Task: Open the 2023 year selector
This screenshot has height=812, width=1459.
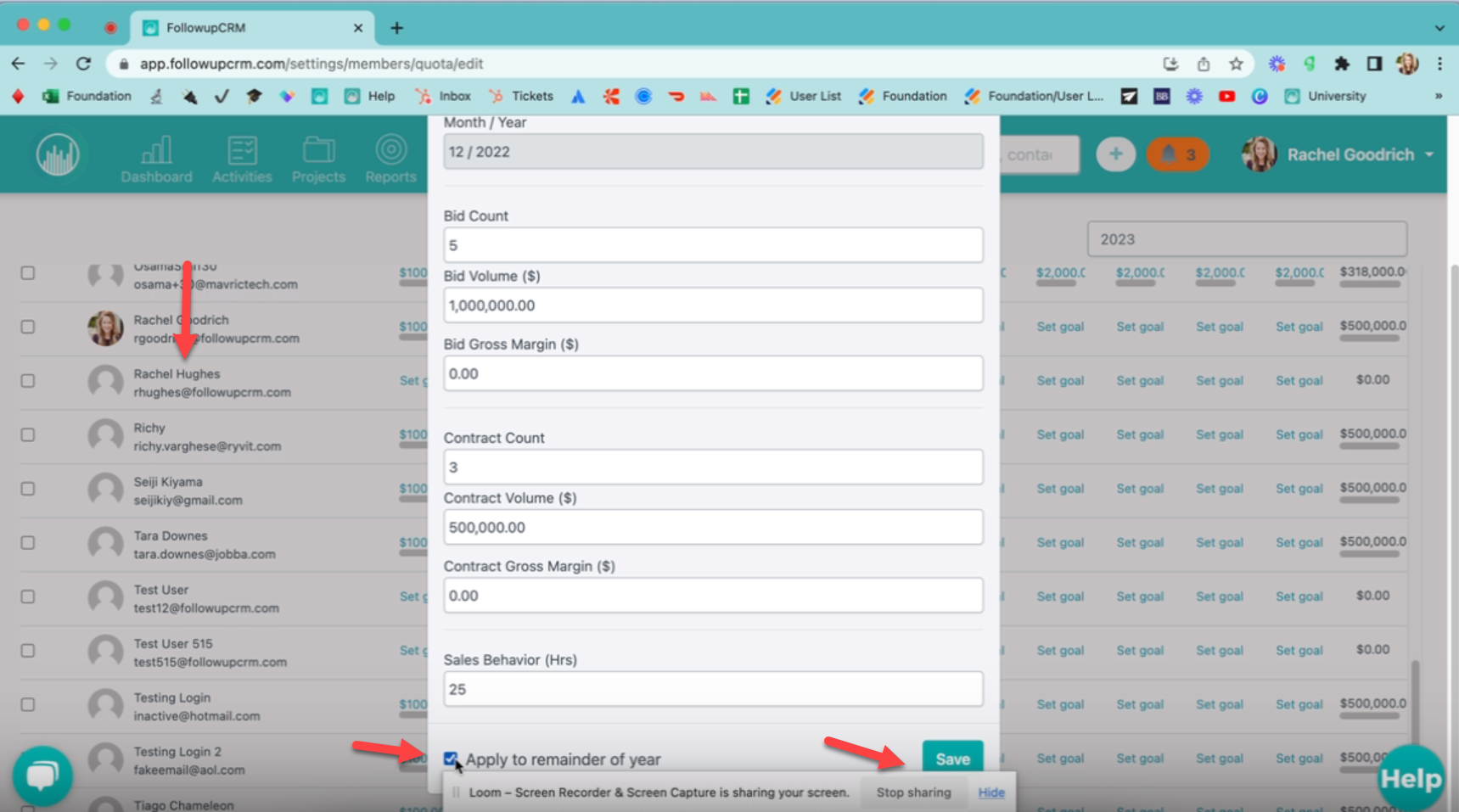Action: 1246,238
